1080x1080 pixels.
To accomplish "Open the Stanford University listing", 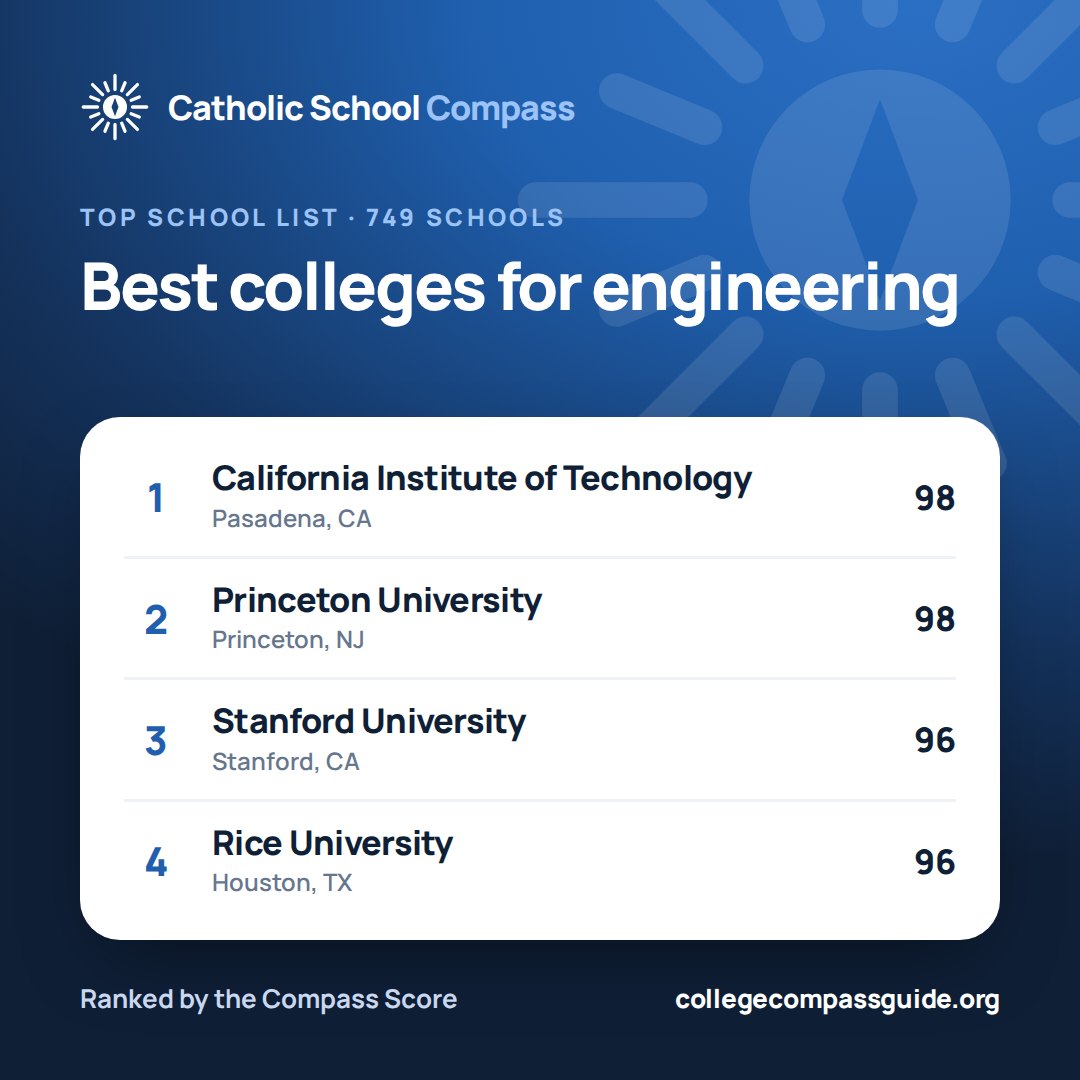I will tap(540, 740).
